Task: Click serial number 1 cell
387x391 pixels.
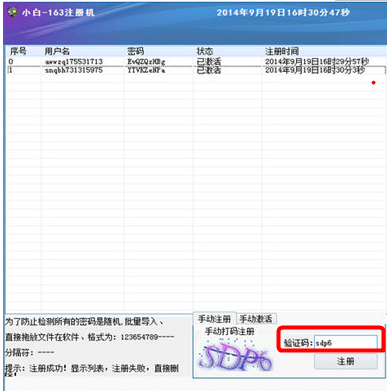Action: tap(11, 70)
